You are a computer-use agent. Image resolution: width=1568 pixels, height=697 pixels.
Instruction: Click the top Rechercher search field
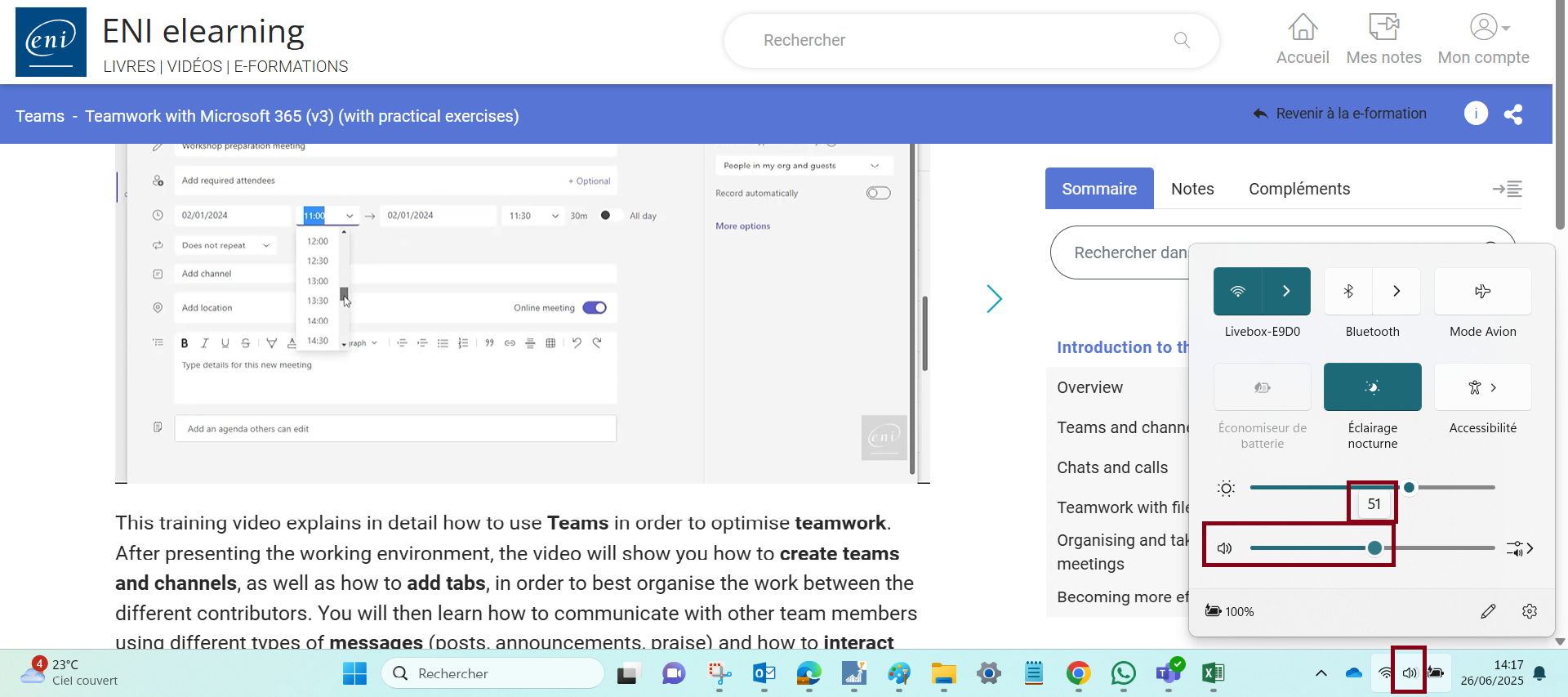[971, 40]
